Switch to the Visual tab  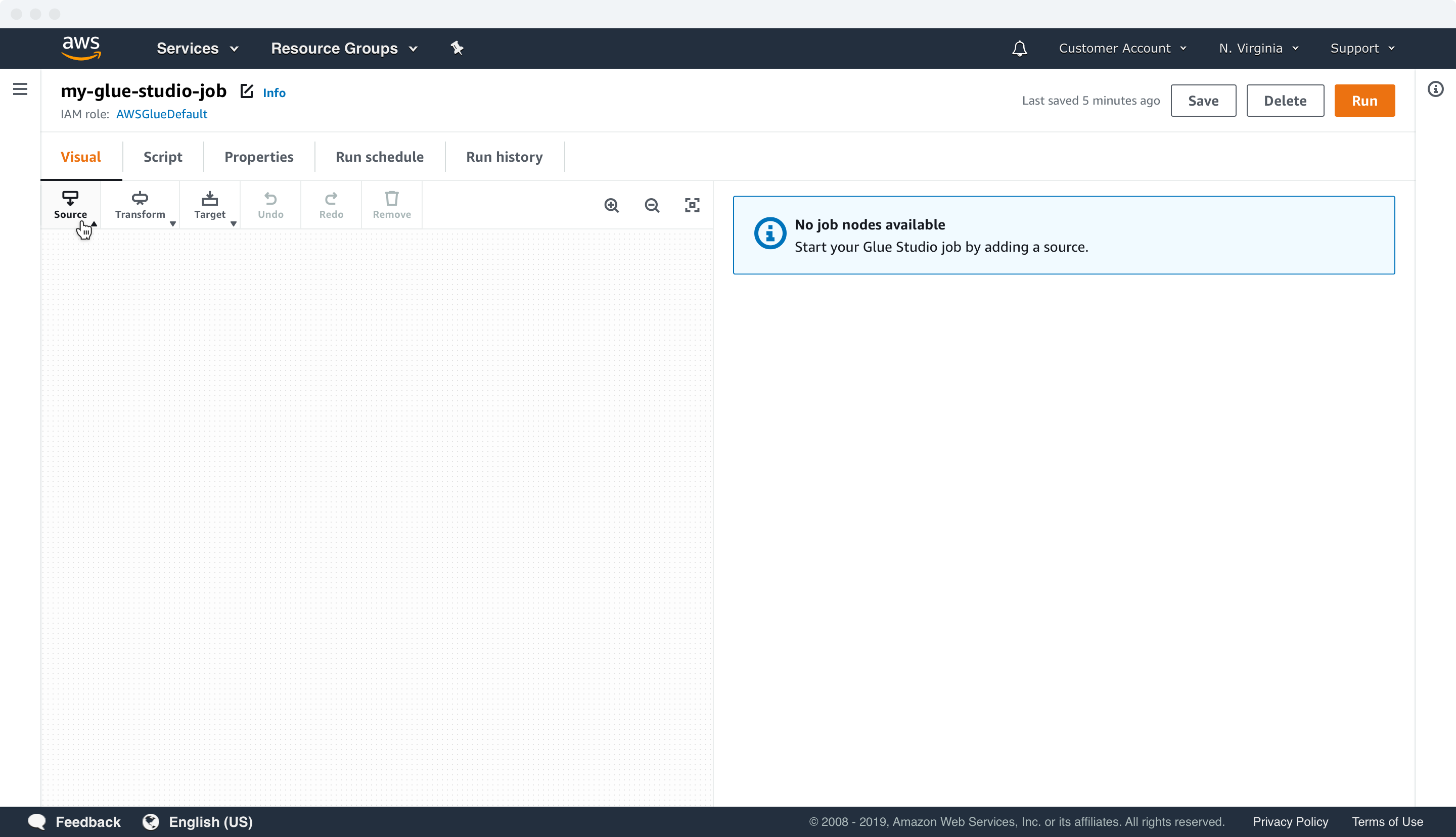coord(80,157)
